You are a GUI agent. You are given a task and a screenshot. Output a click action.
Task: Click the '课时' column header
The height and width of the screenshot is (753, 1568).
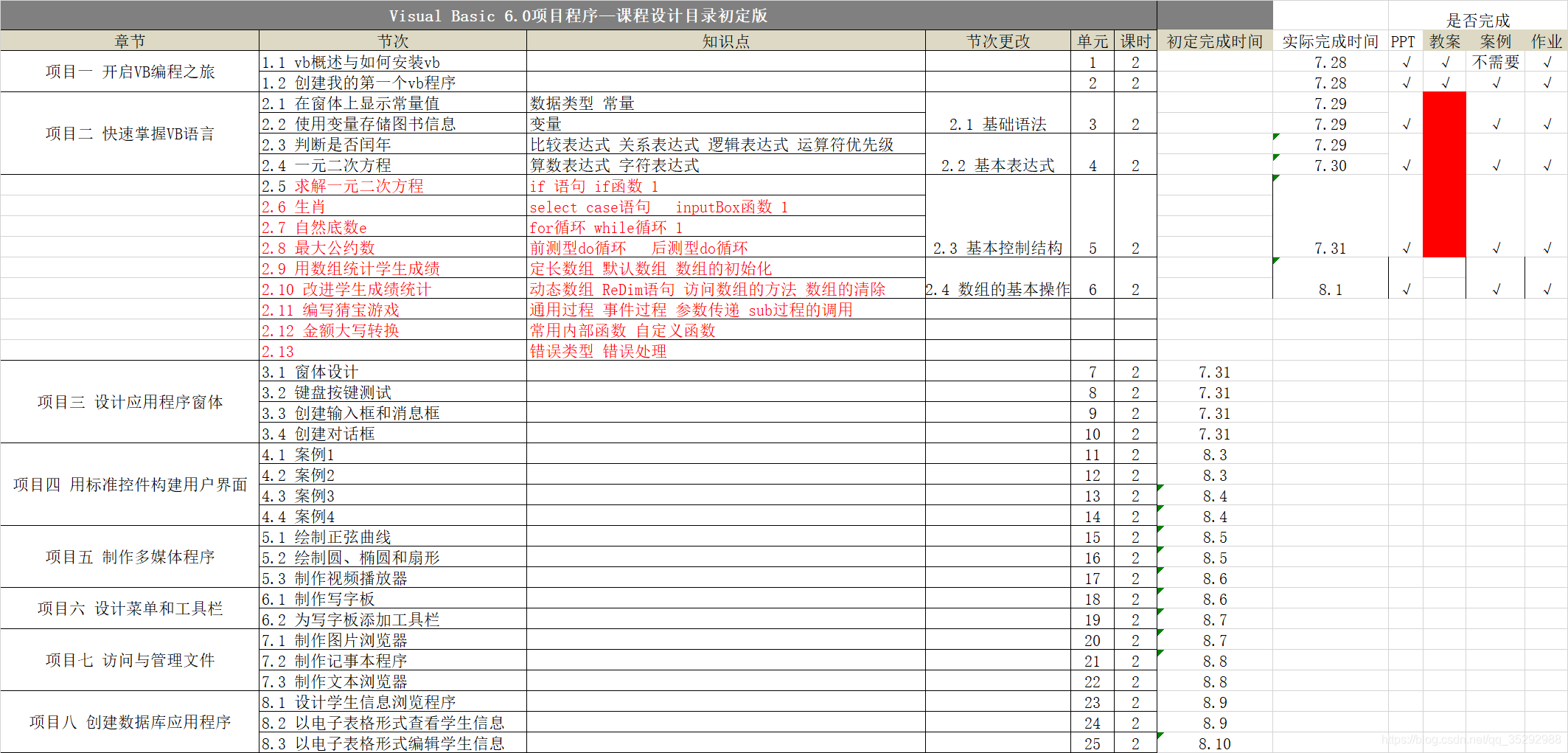click(1135, 41)
